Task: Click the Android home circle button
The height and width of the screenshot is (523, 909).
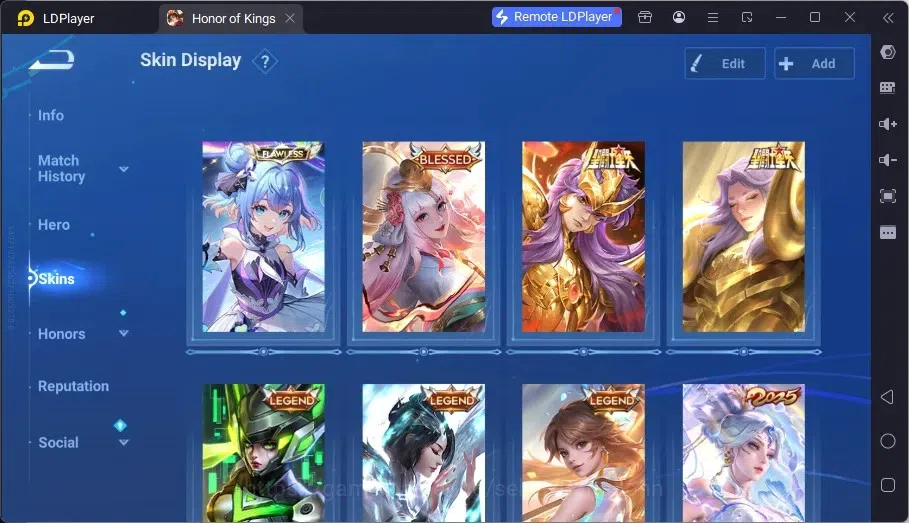Action: (x=888, y=441)
